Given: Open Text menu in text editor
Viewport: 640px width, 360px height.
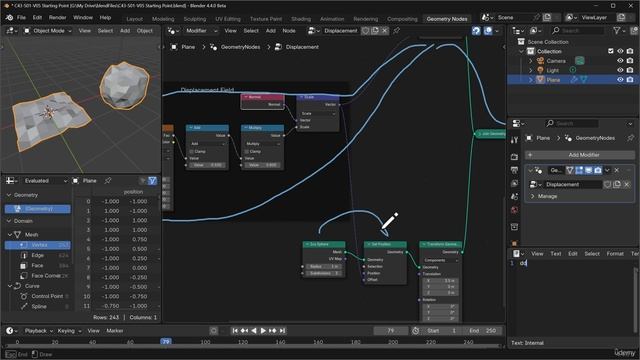Looking at the screenshot, I should click(x=556, y=253).
